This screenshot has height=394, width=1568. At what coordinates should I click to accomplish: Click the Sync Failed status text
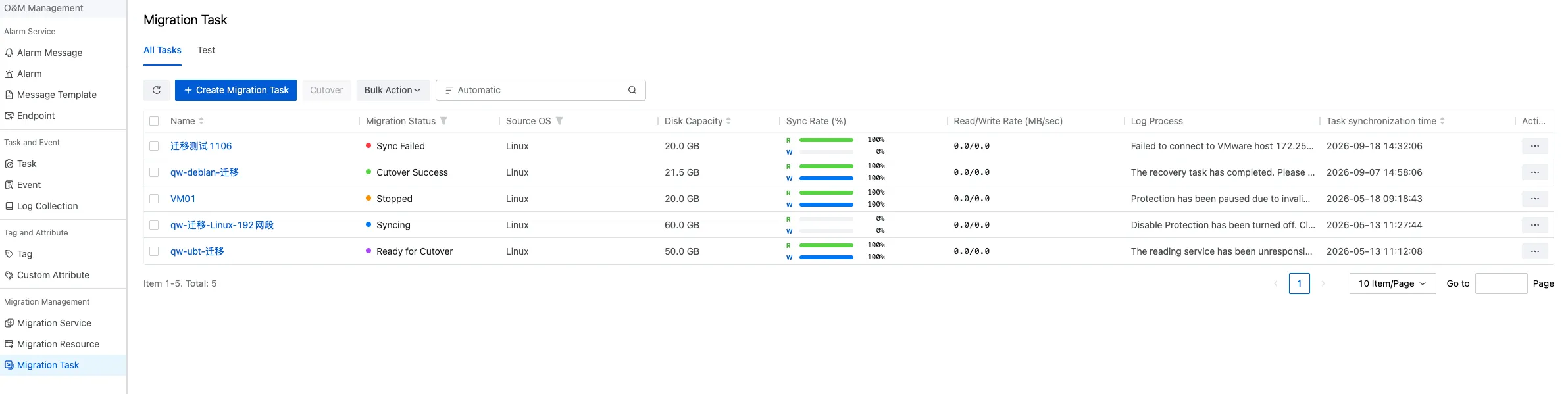coord(401,146)
